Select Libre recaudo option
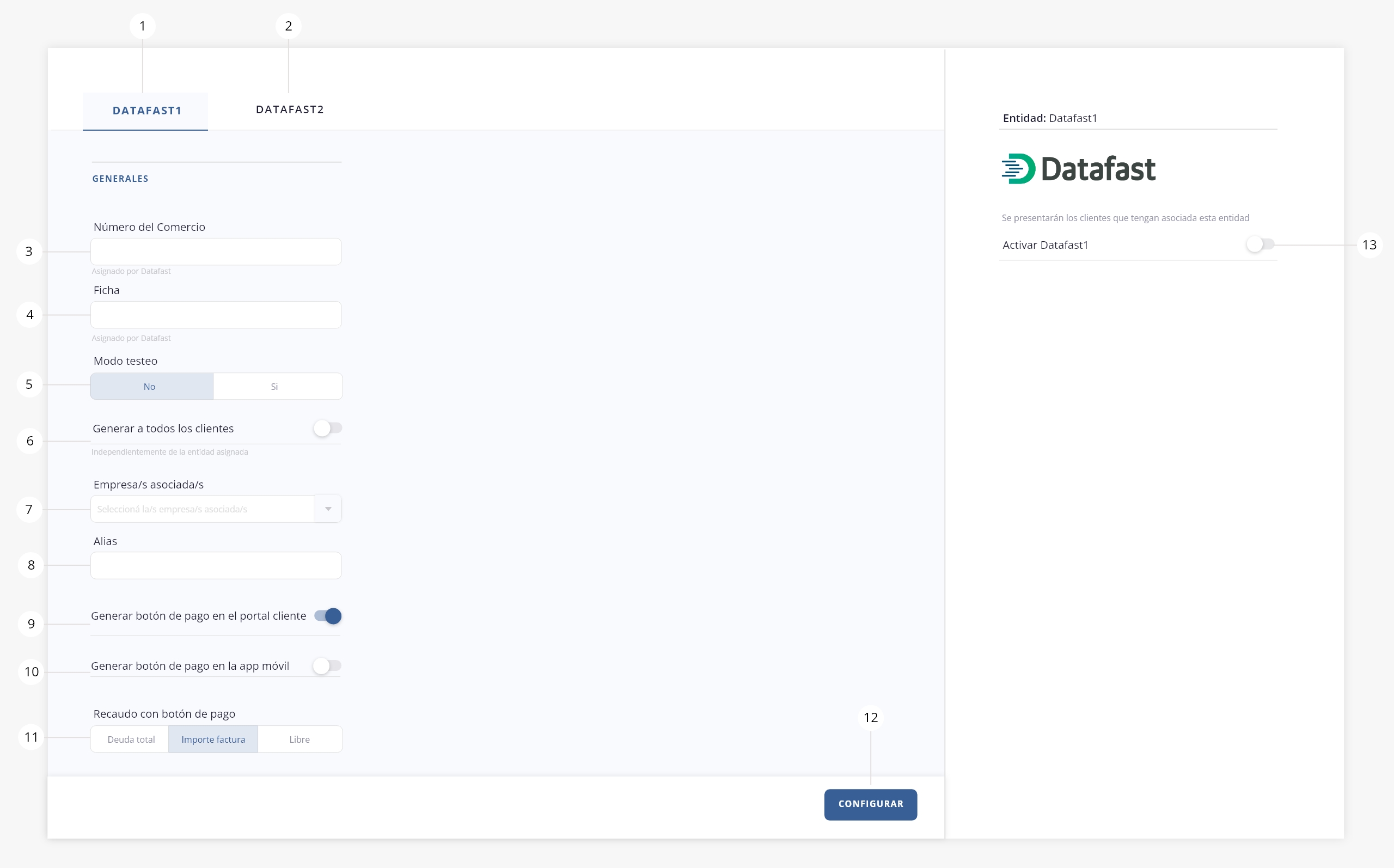Screen dimensions: 1394x868 (x=300, y=739)
